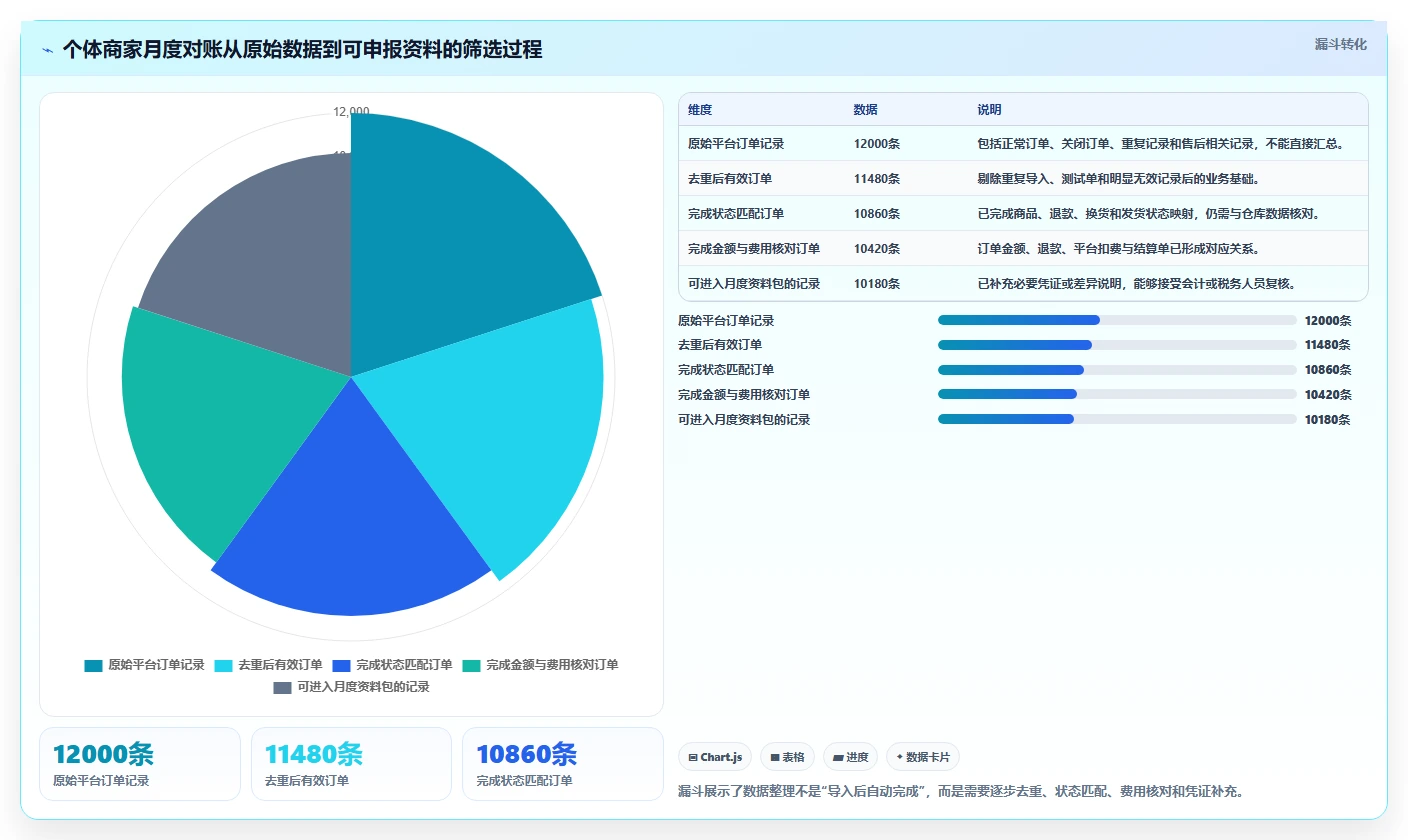Toggle legend swatch for 可进入月度资料包的记录

tap(283, 687)
